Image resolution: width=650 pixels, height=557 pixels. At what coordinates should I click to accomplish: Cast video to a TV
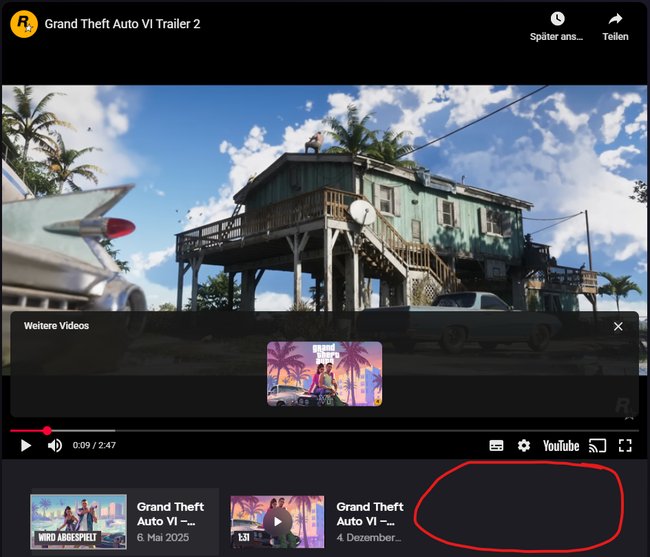(597, 446)
